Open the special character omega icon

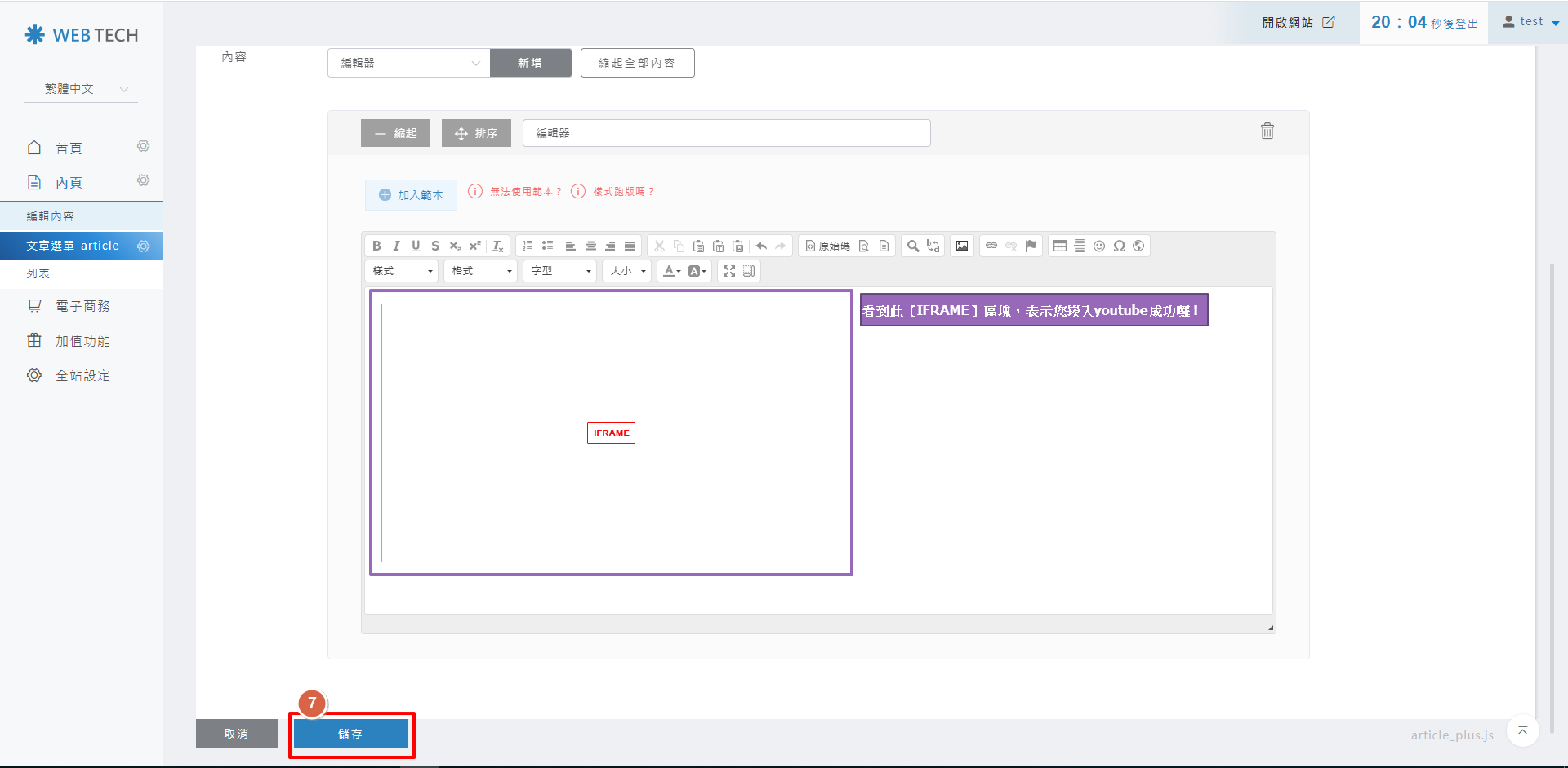tap(1119, 246)
